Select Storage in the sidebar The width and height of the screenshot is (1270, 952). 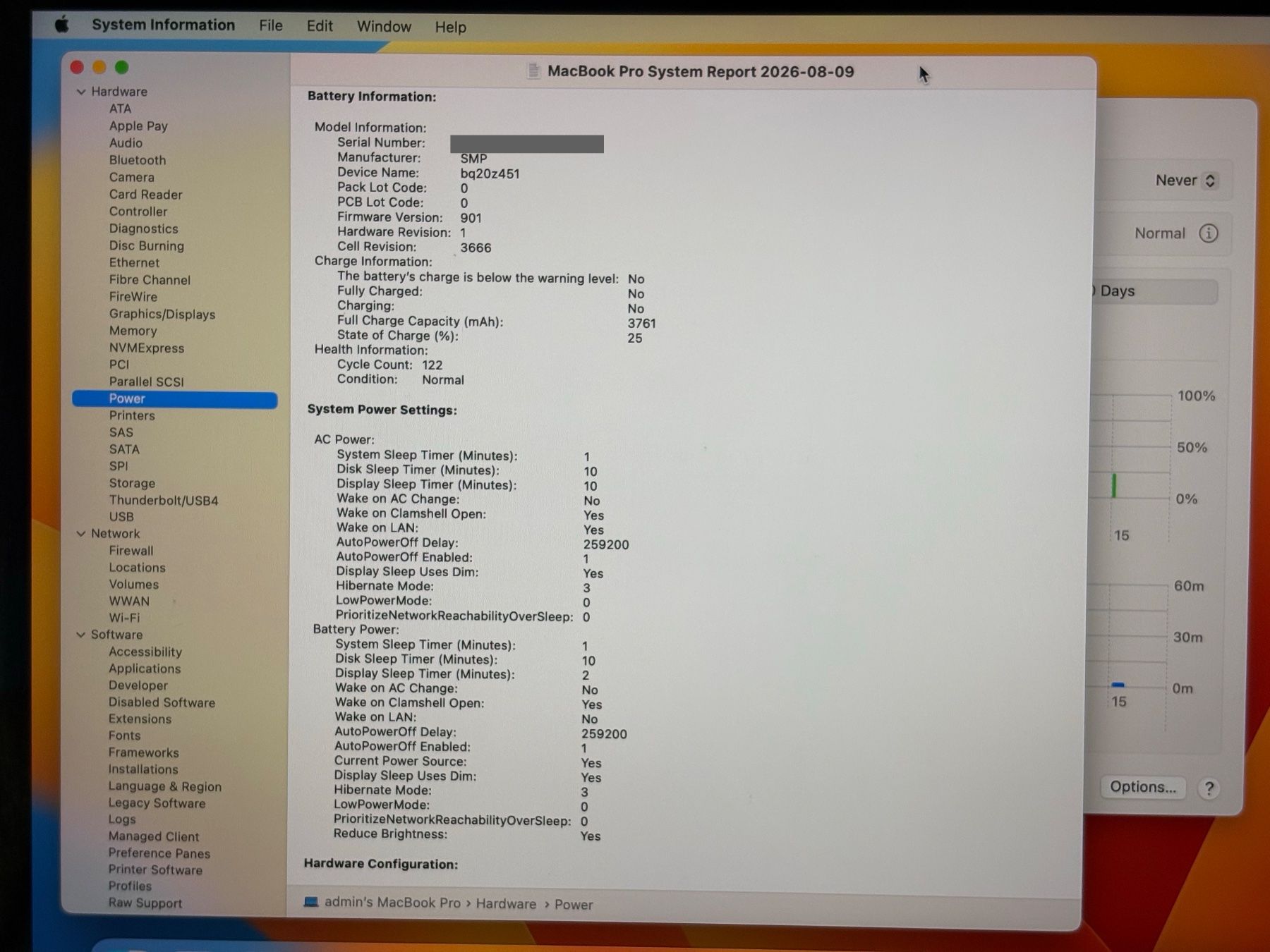coord(132,483)
